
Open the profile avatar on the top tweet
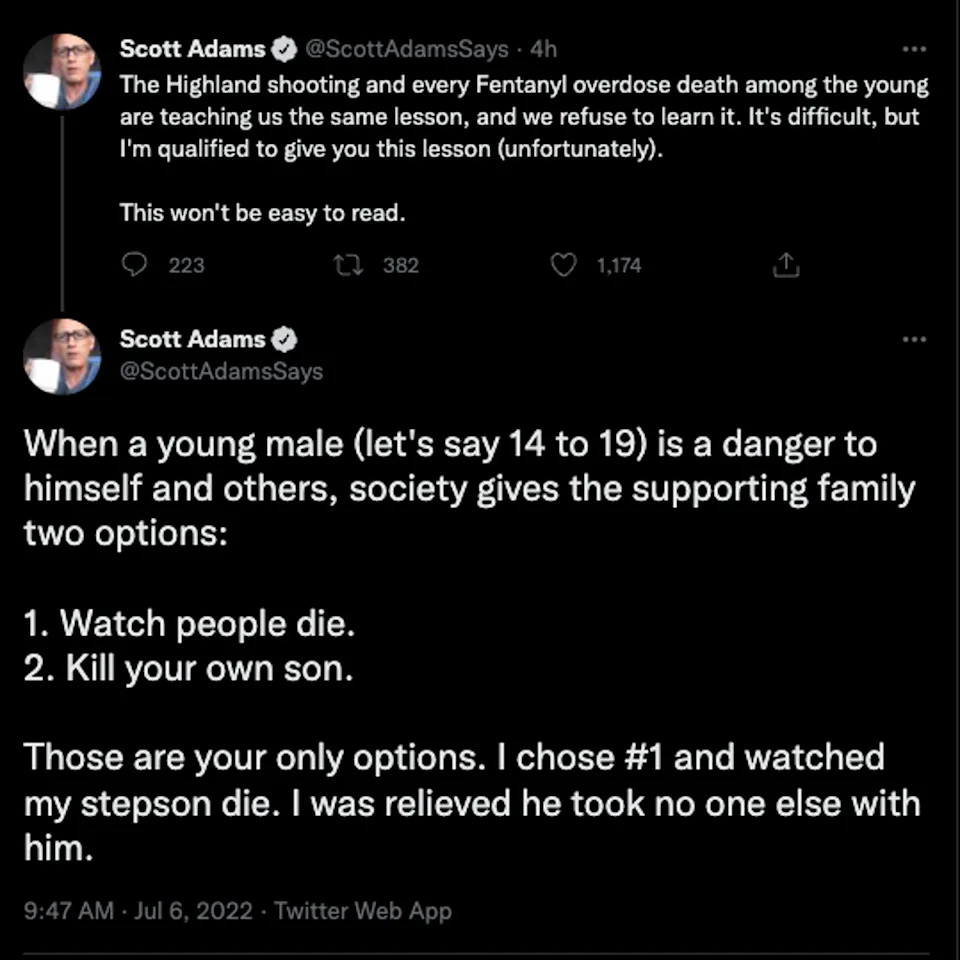click(x=62, y=72)
